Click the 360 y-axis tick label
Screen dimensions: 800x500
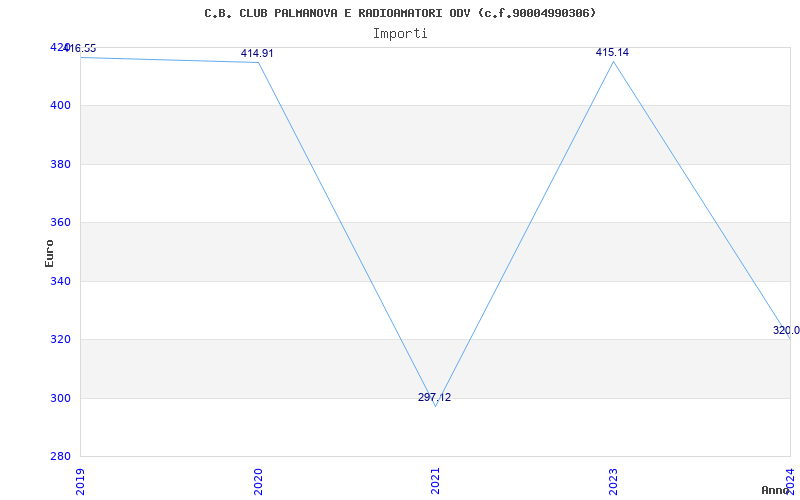coord(59,222)
